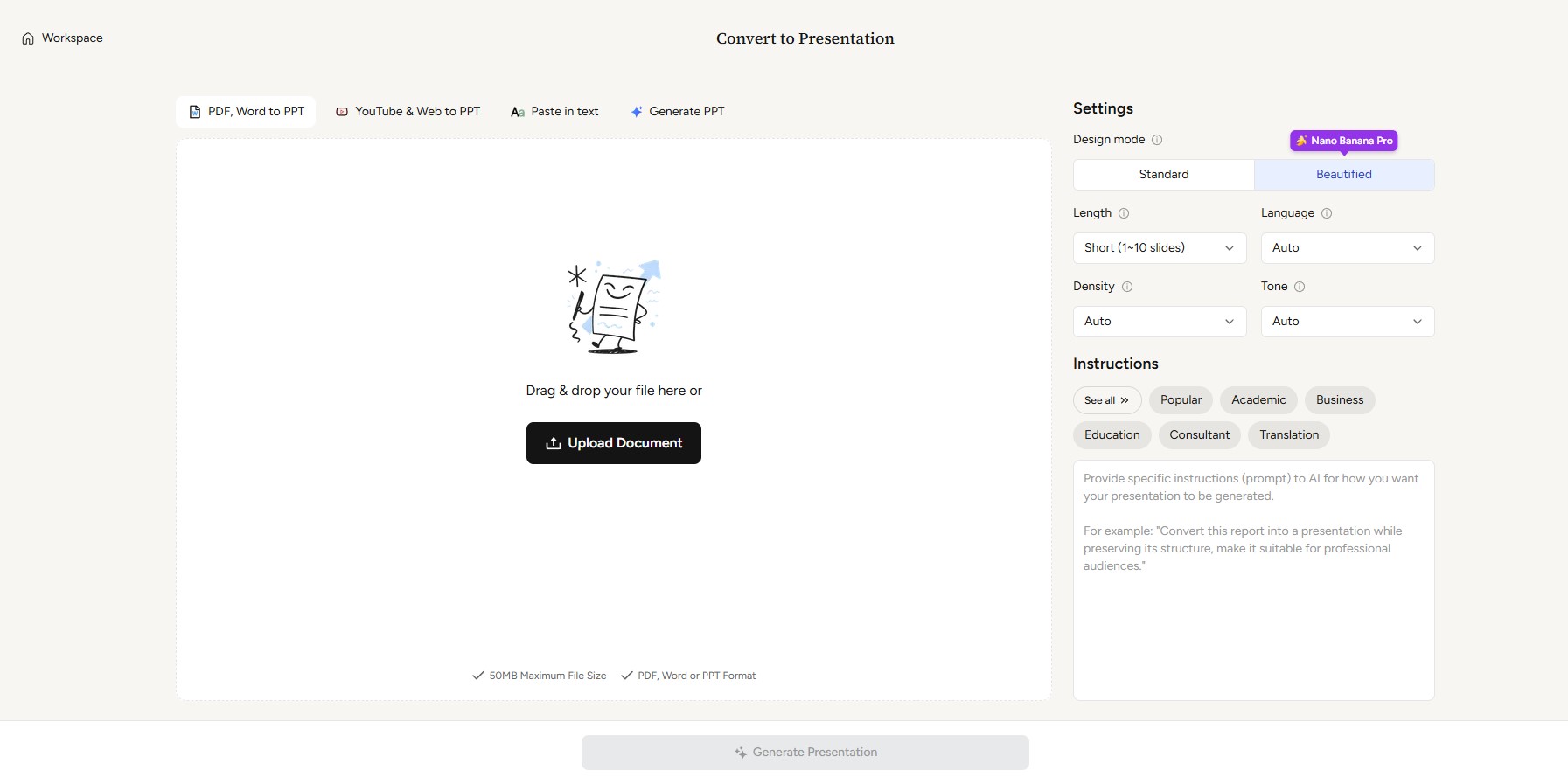
Task: Select Beautified design mode
Action: pos(1344,175)
